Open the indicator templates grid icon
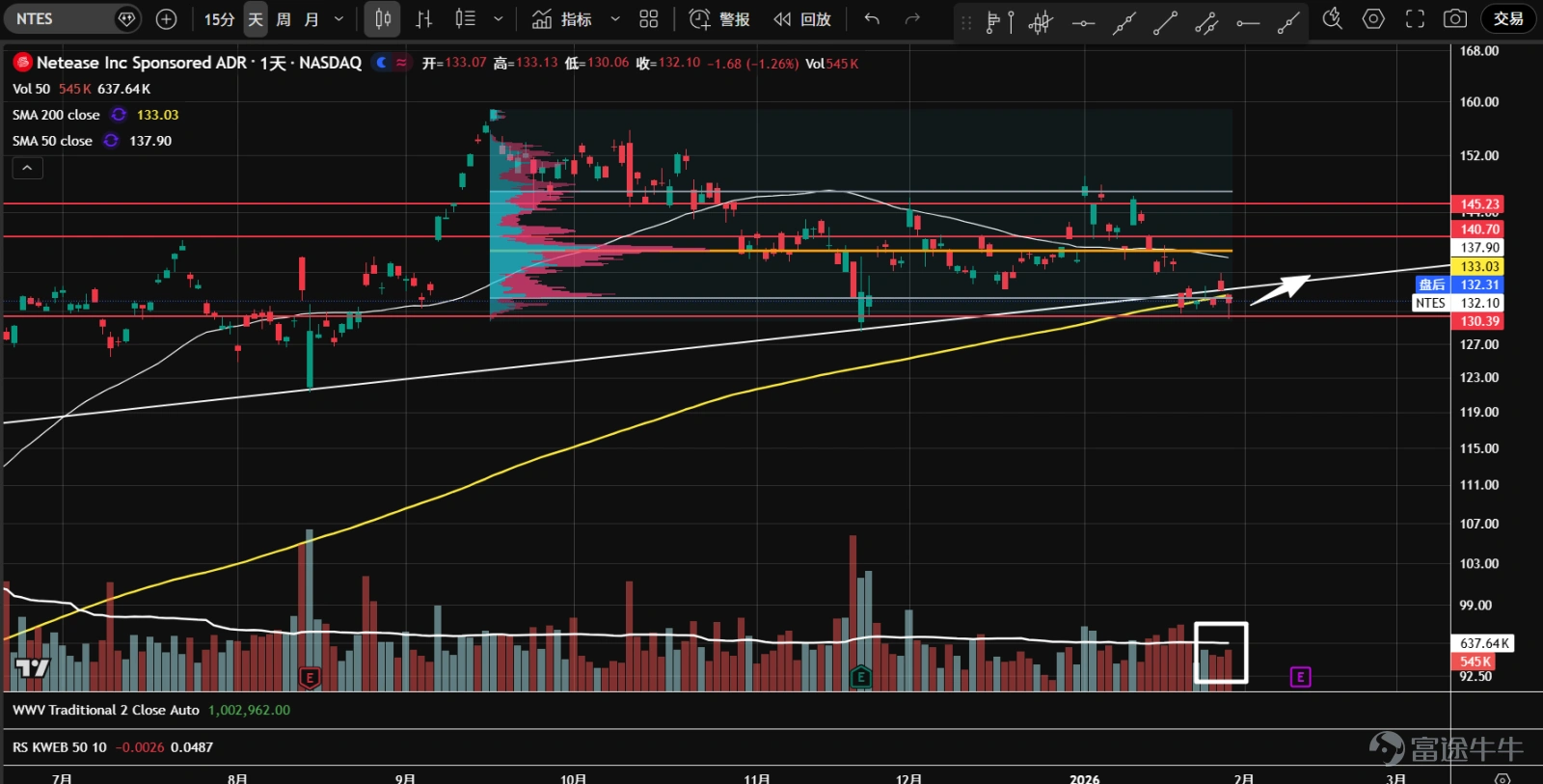 (649, 19)
